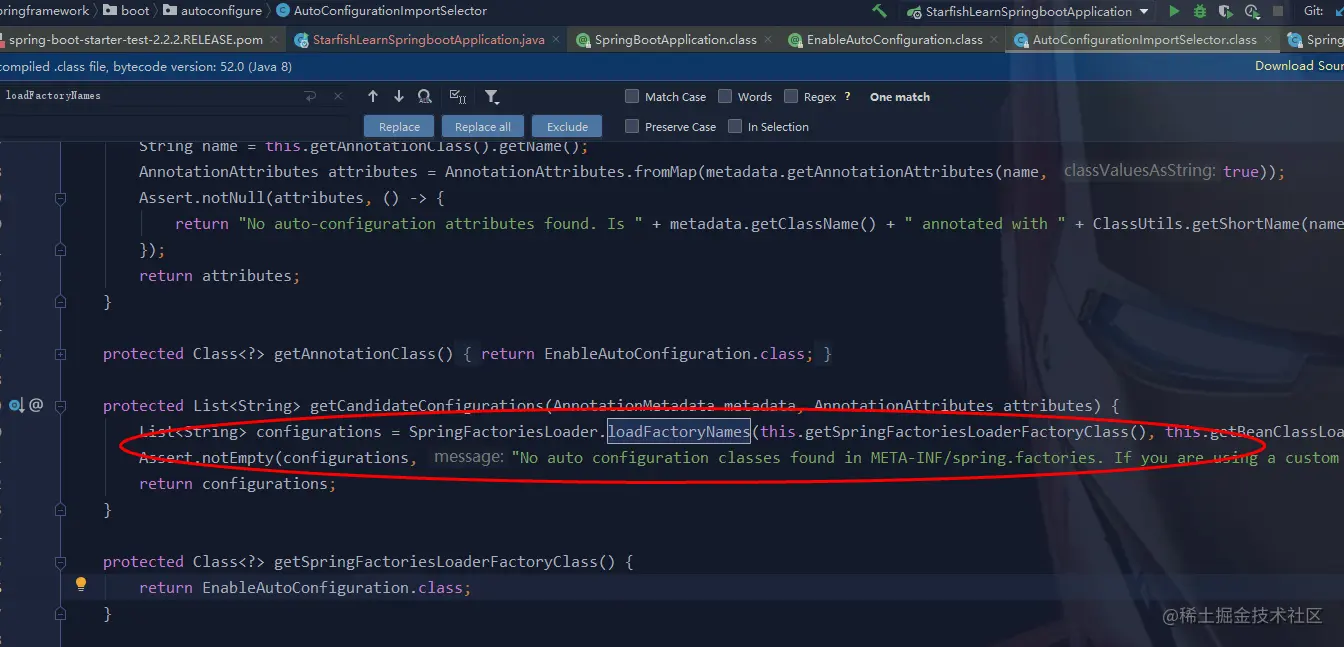Enable the Match Case checkbox
The width and height of the screenshot is (1344, 647).
coord(632,97)
